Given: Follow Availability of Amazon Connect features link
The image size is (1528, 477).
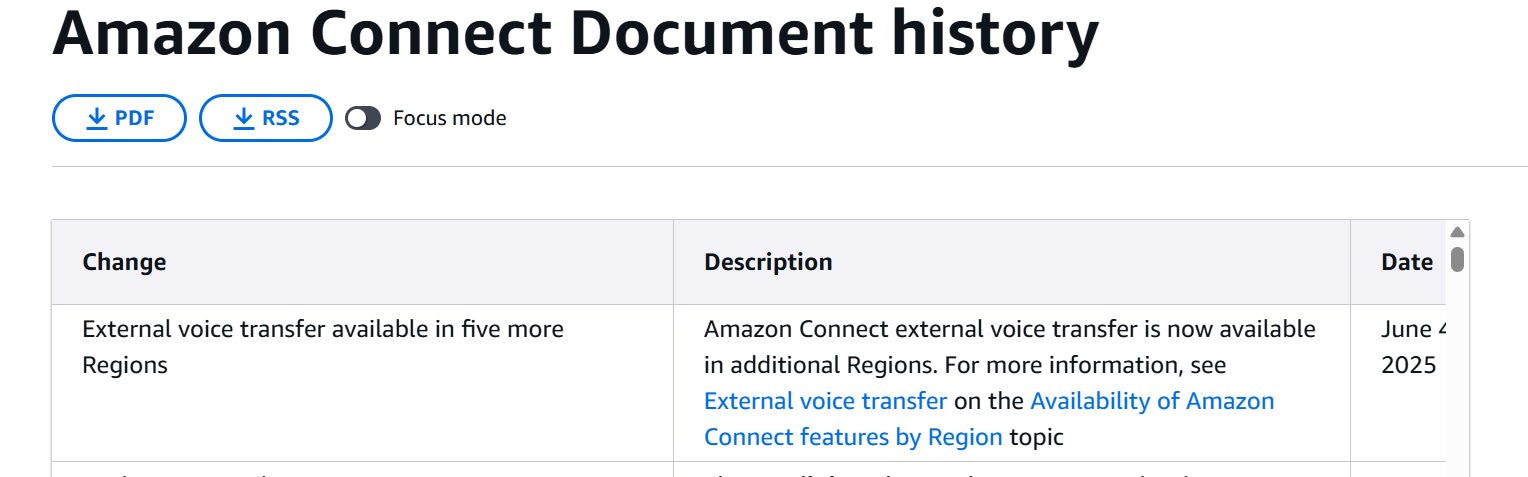Looking at the screenshot, I should [989, 419].
